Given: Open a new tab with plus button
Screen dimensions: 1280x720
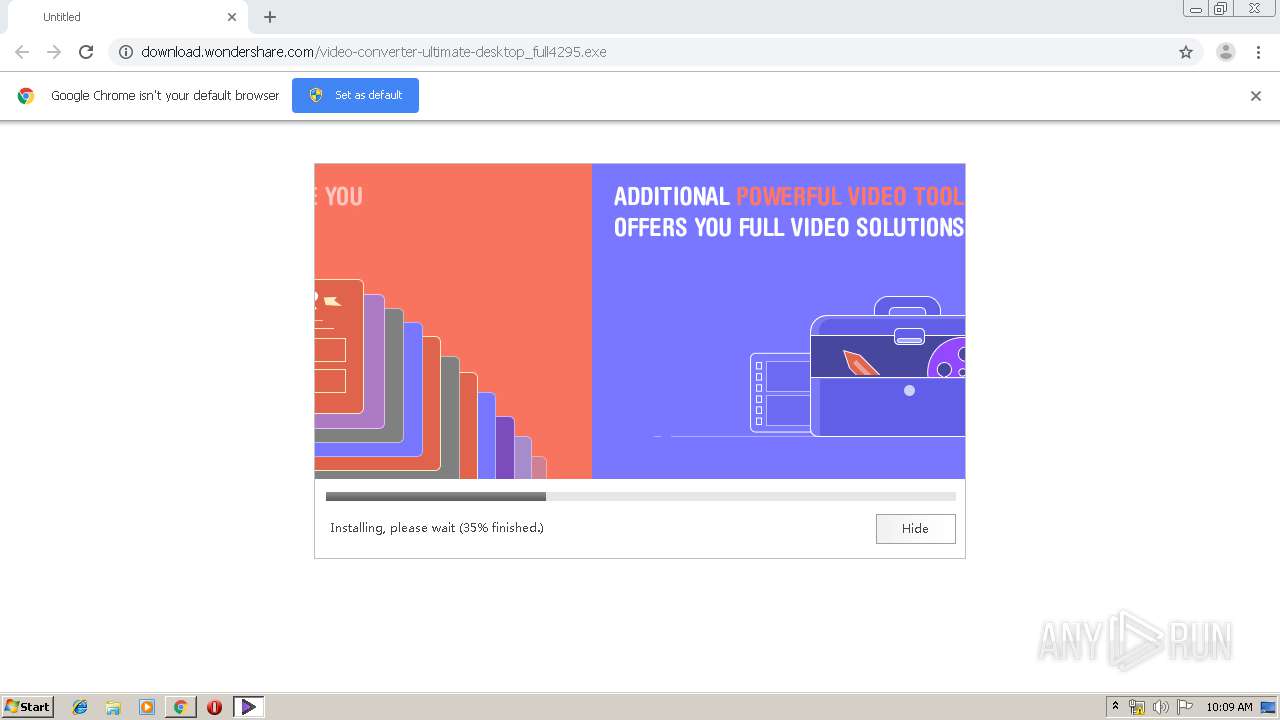Looking at the screenshot, I should click(270, 17).
